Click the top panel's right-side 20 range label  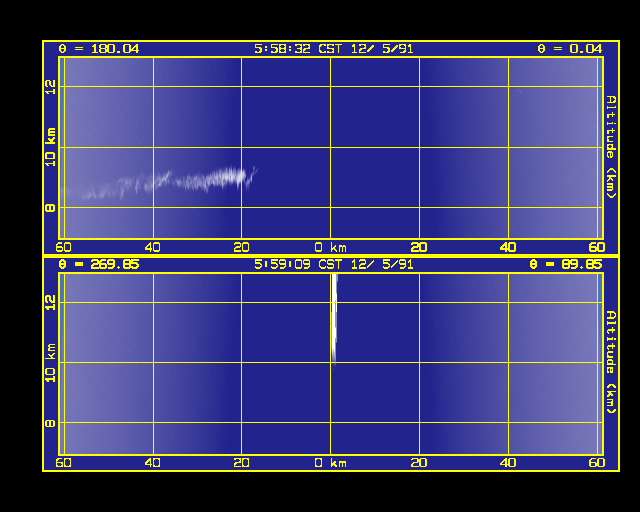(x=419, y=247)
